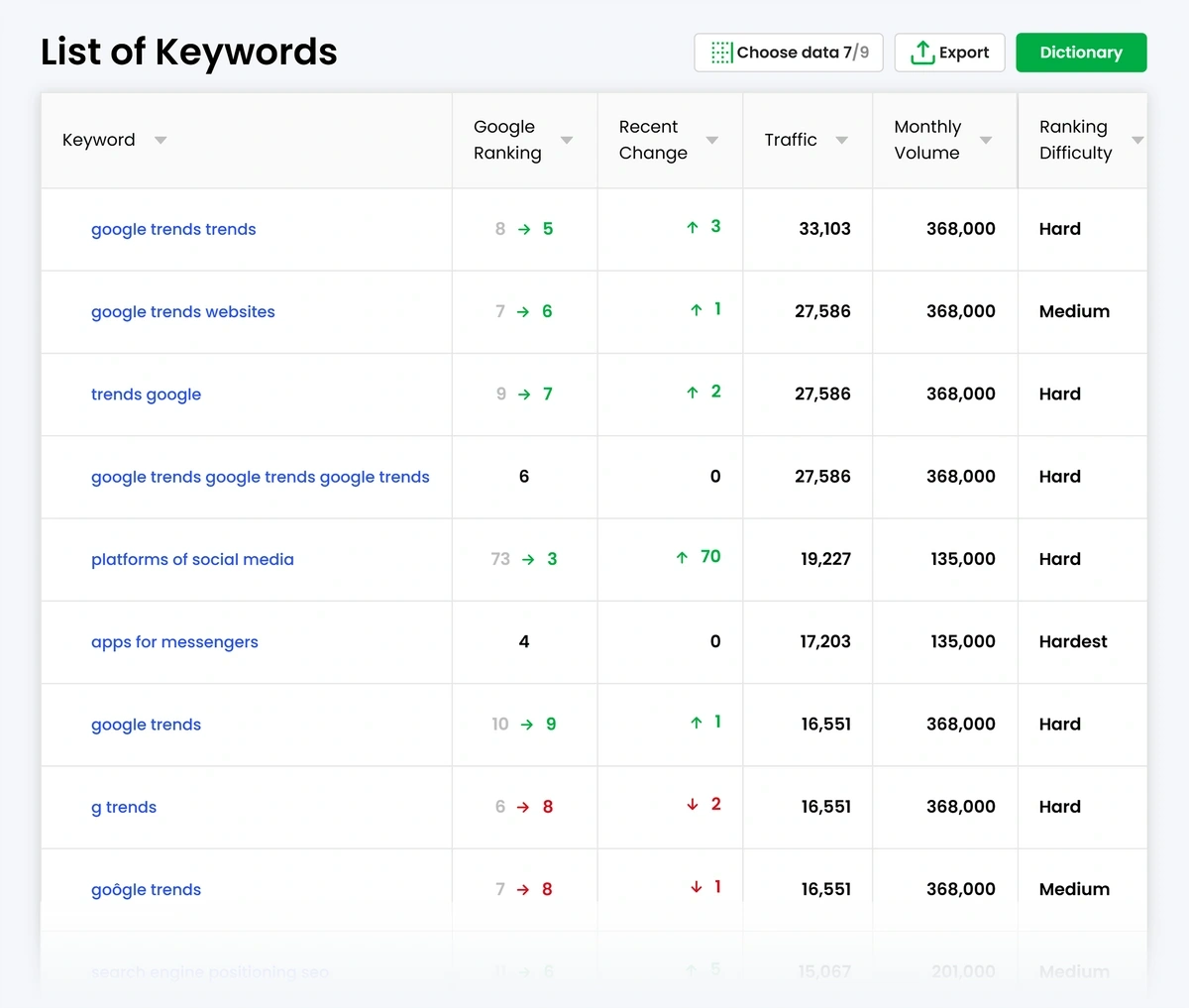
Task: Click the Choose data grid icon
Action: pos(722,53)
